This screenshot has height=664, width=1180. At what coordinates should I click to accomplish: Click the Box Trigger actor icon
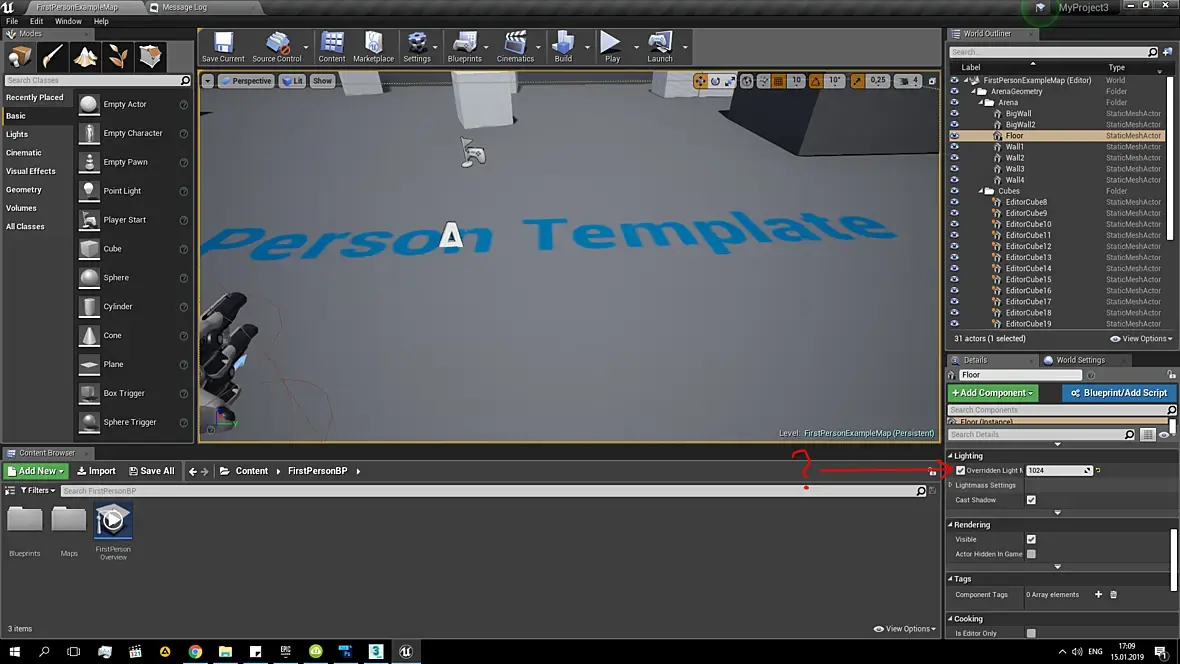(x=89, y=393)
